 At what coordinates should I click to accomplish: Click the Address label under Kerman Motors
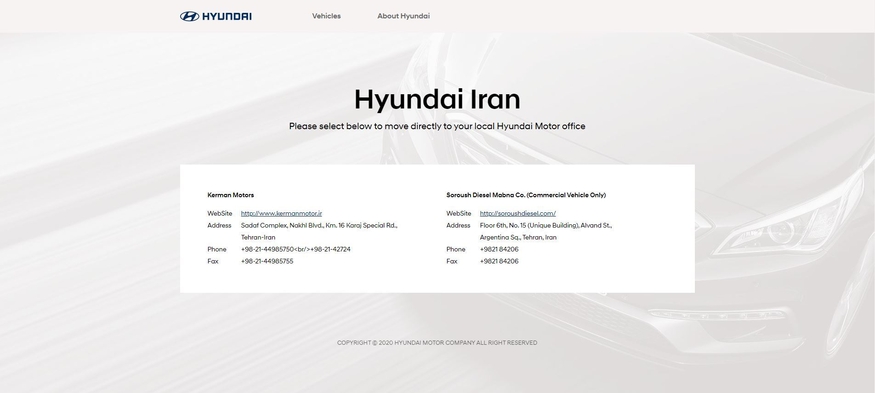[219, 226]
